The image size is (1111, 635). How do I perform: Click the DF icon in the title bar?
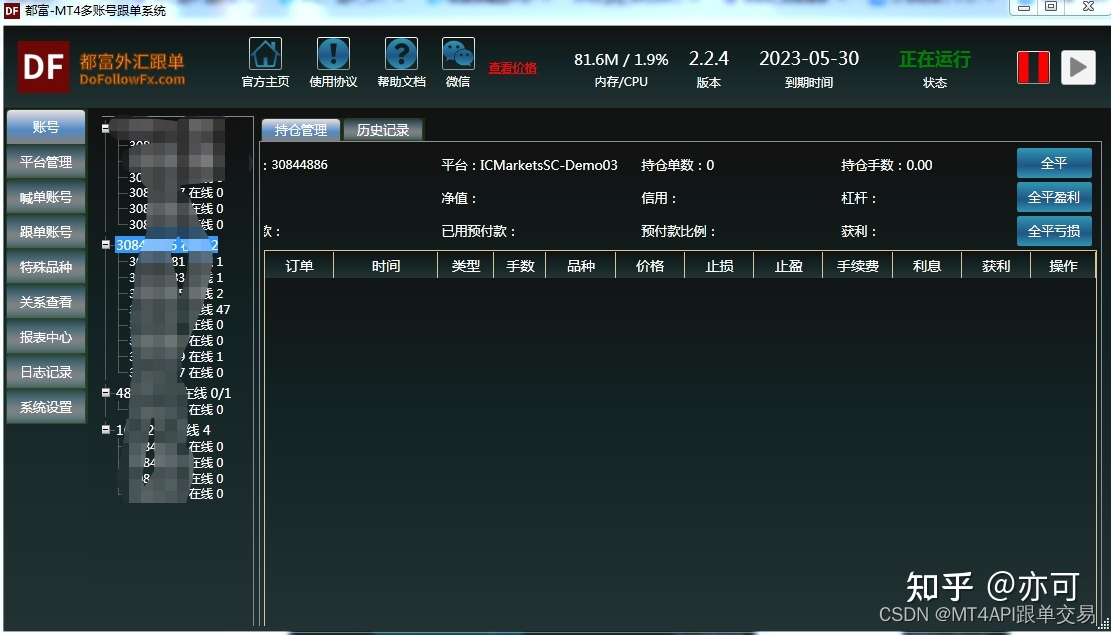pos(12,11)
